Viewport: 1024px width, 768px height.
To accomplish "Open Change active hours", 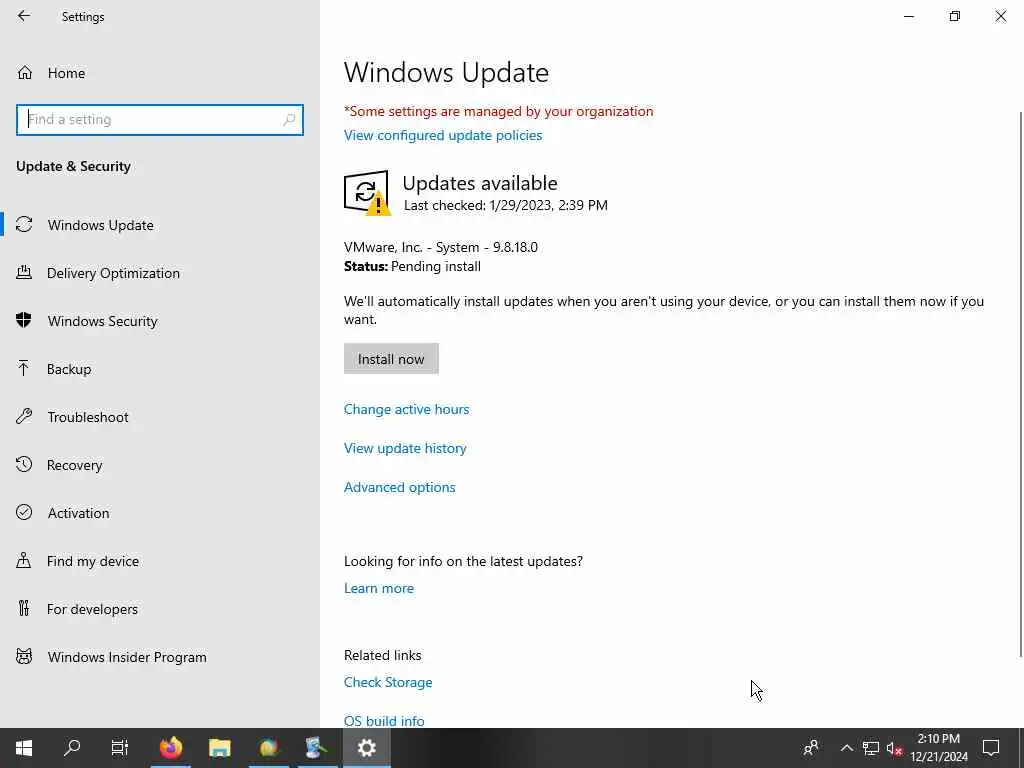I will click(406, 409).
